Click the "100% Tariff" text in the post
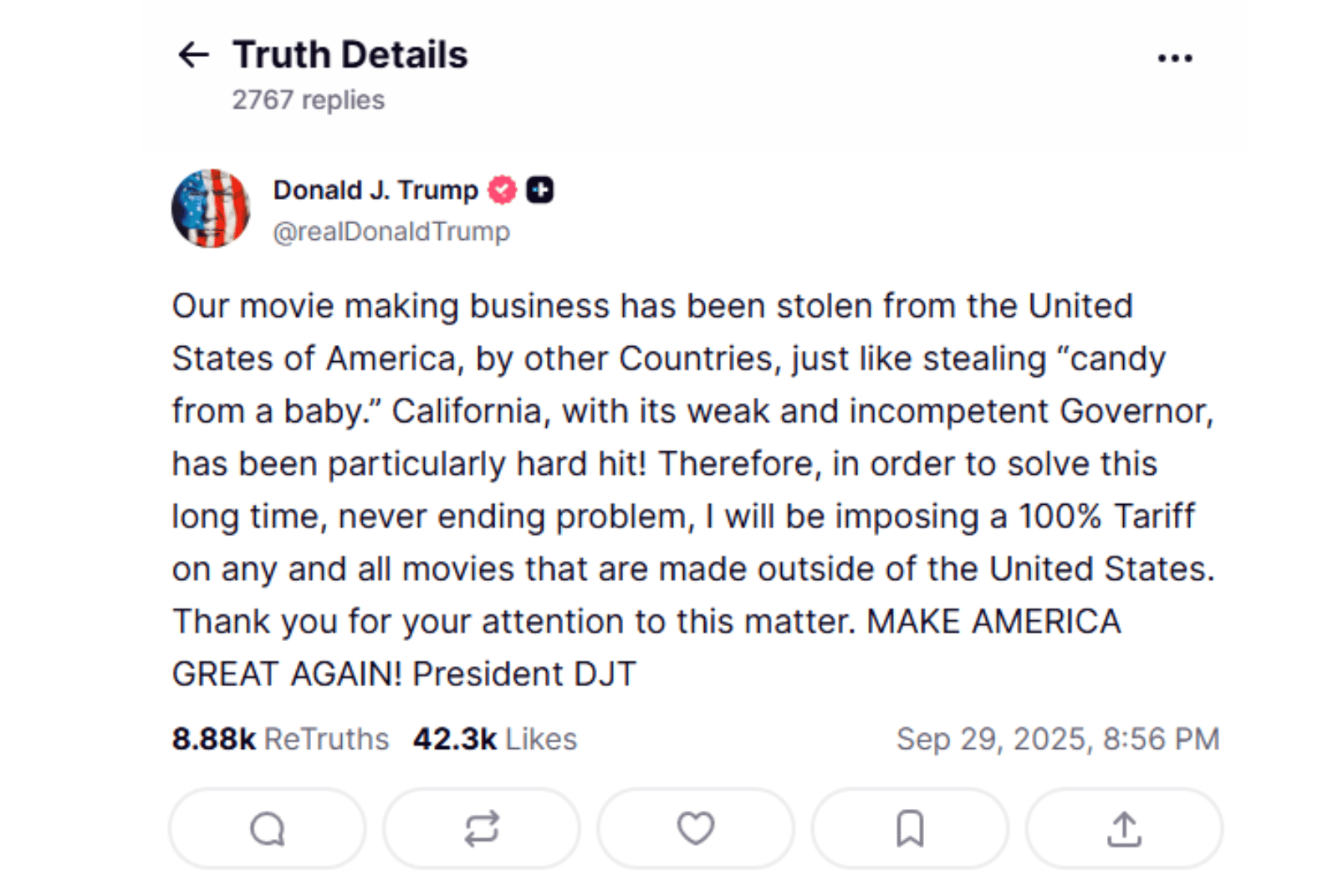Screen dimensions: 1338x896 pyautogui.click(x=1106, y=517)
